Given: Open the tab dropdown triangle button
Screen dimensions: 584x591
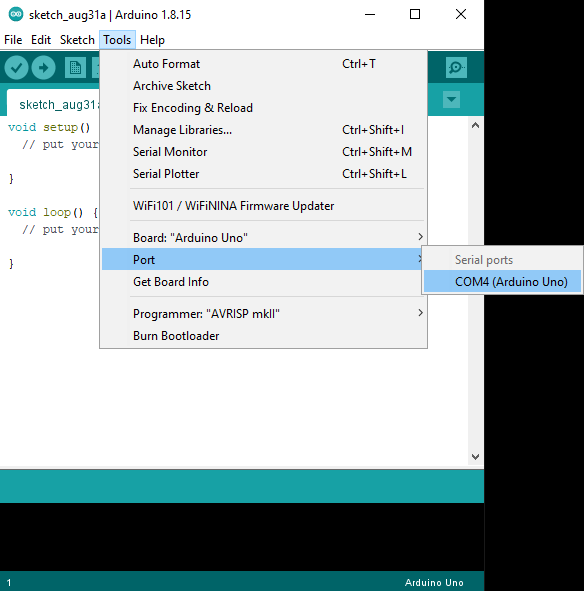Looking at the screenshot, I should point(451,100).
